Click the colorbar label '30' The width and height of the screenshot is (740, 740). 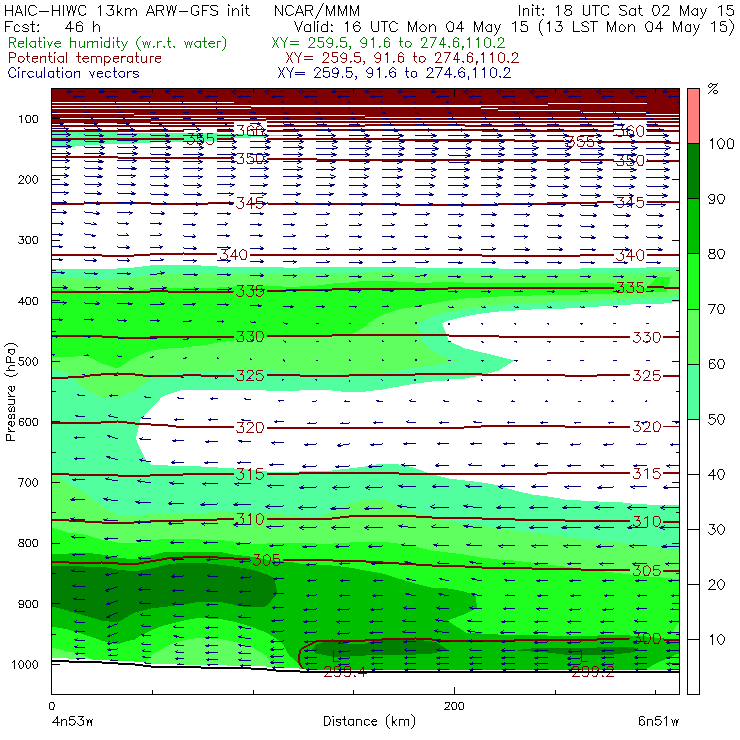[x=716, y=530]
